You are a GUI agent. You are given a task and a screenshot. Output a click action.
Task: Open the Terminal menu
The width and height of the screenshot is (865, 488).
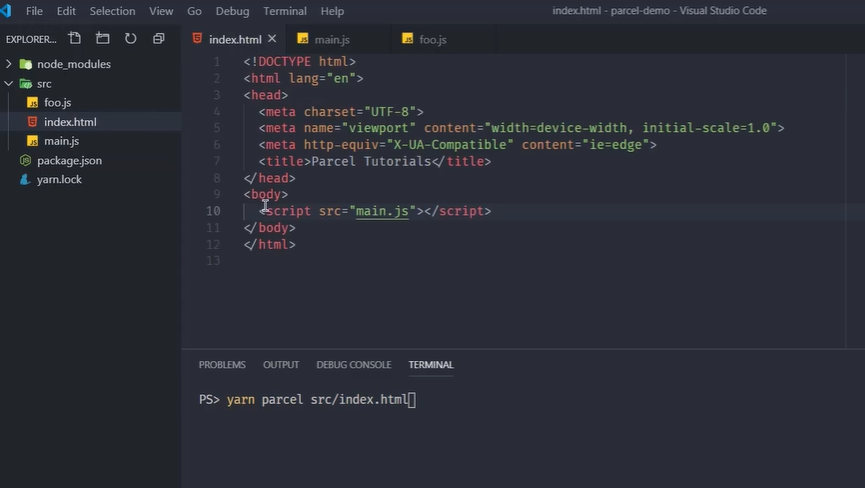285,11
